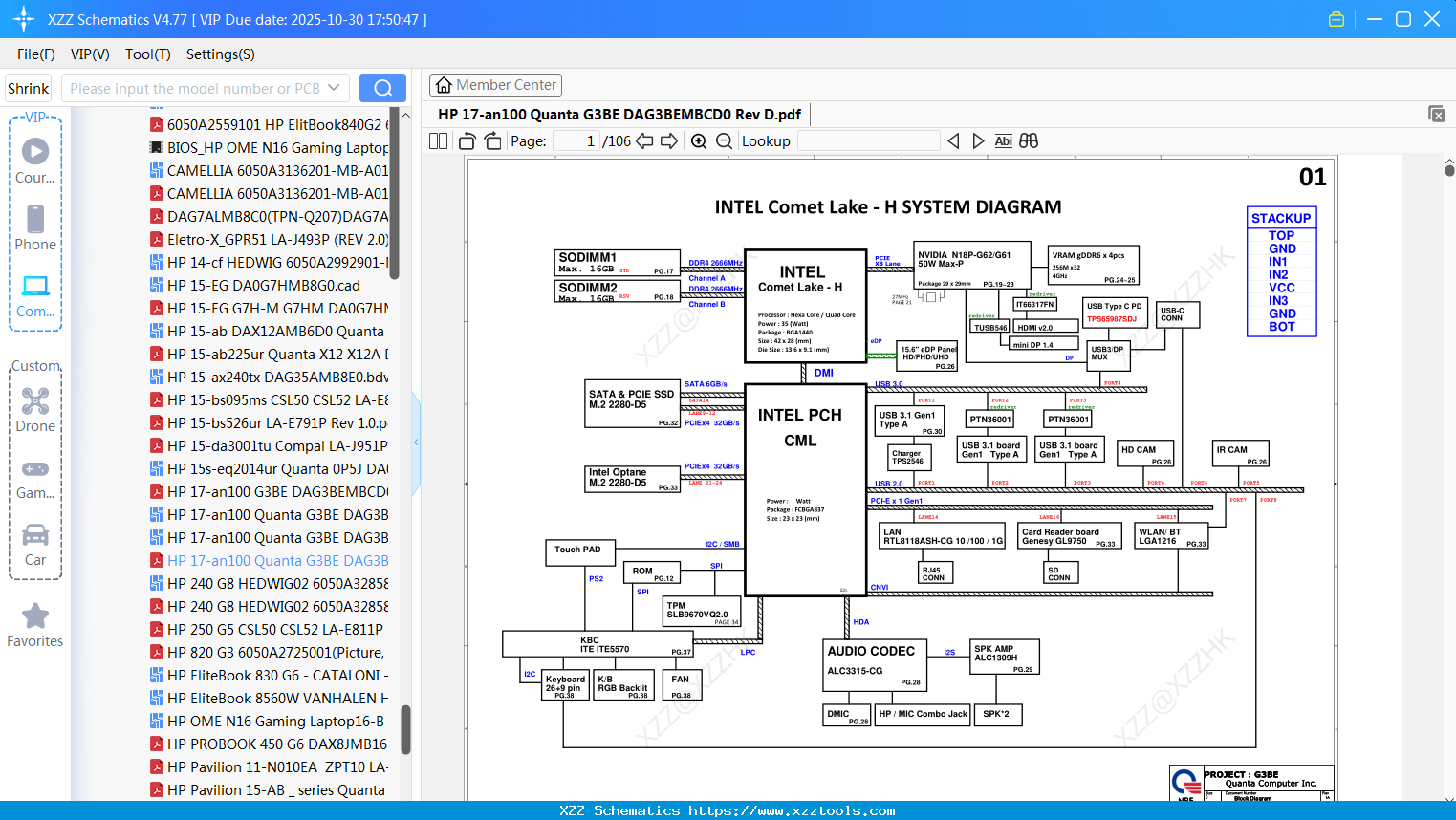
Task: Expand the model number dropdown arrow
Action: point(334,88)
